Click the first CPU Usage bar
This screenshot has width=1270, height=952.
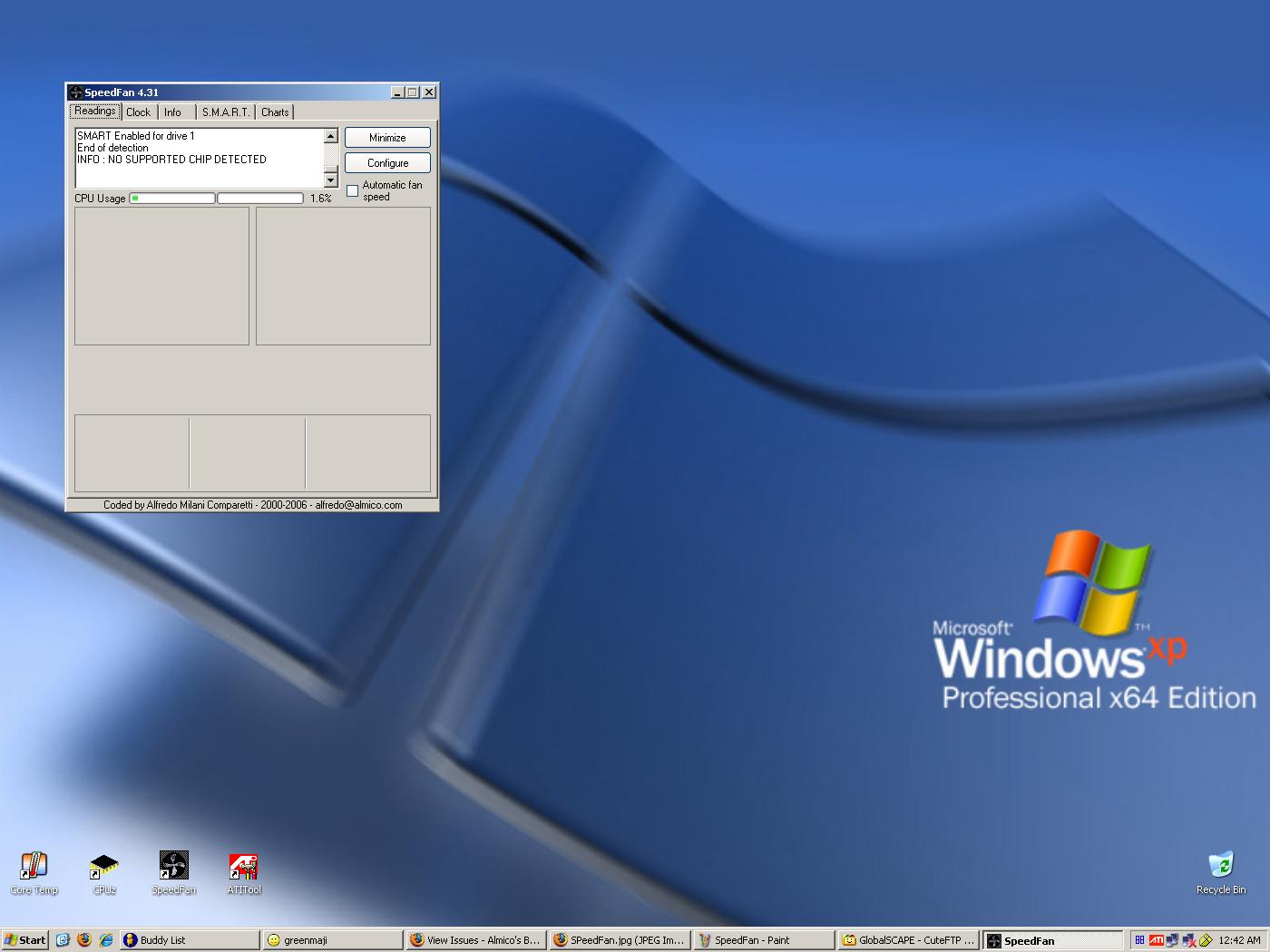tap(172, 198)
